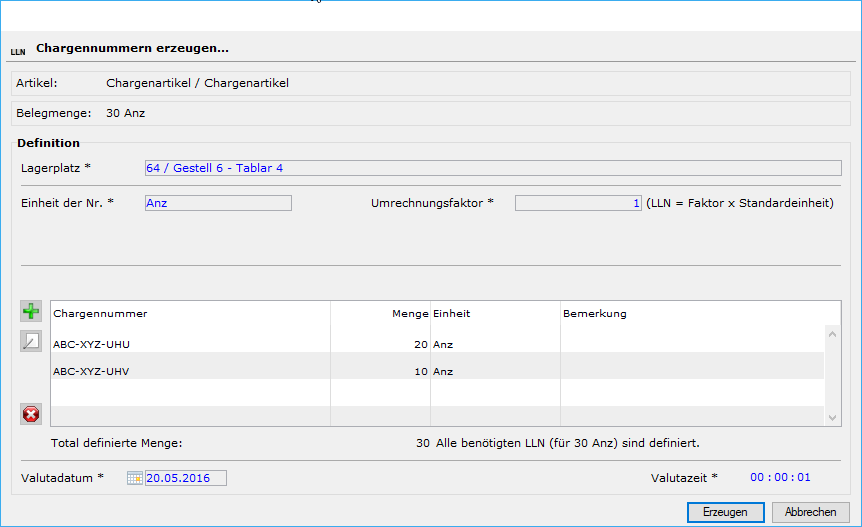Click the Erzeugen button

[x=725, y=512]
